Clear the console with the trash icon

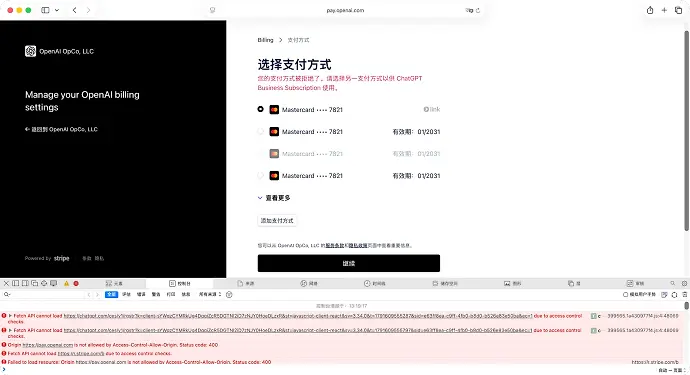click(684, 294)
